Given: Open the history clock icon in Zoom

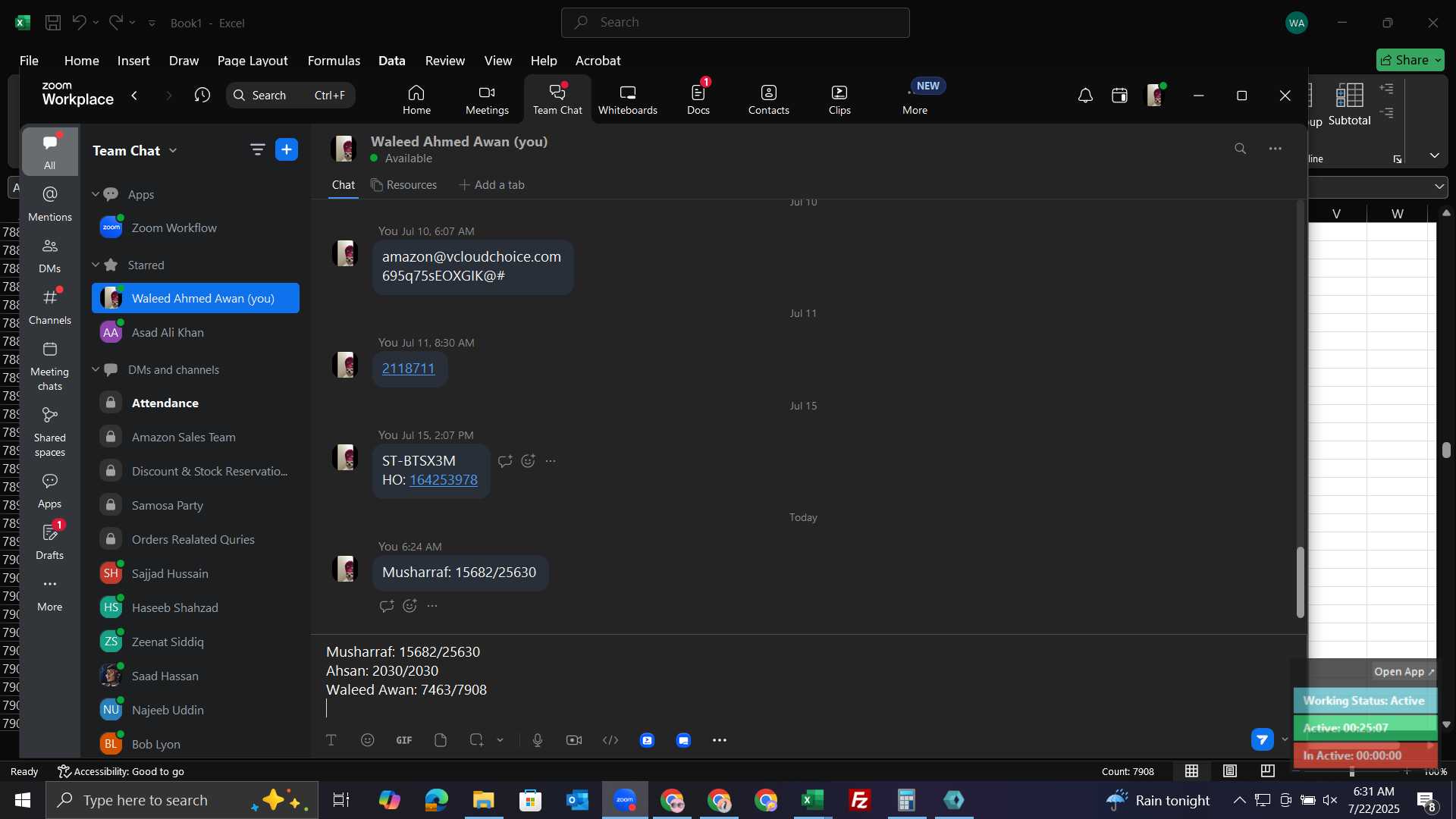Looking at the screenshot, I should [x=202, y=96].
